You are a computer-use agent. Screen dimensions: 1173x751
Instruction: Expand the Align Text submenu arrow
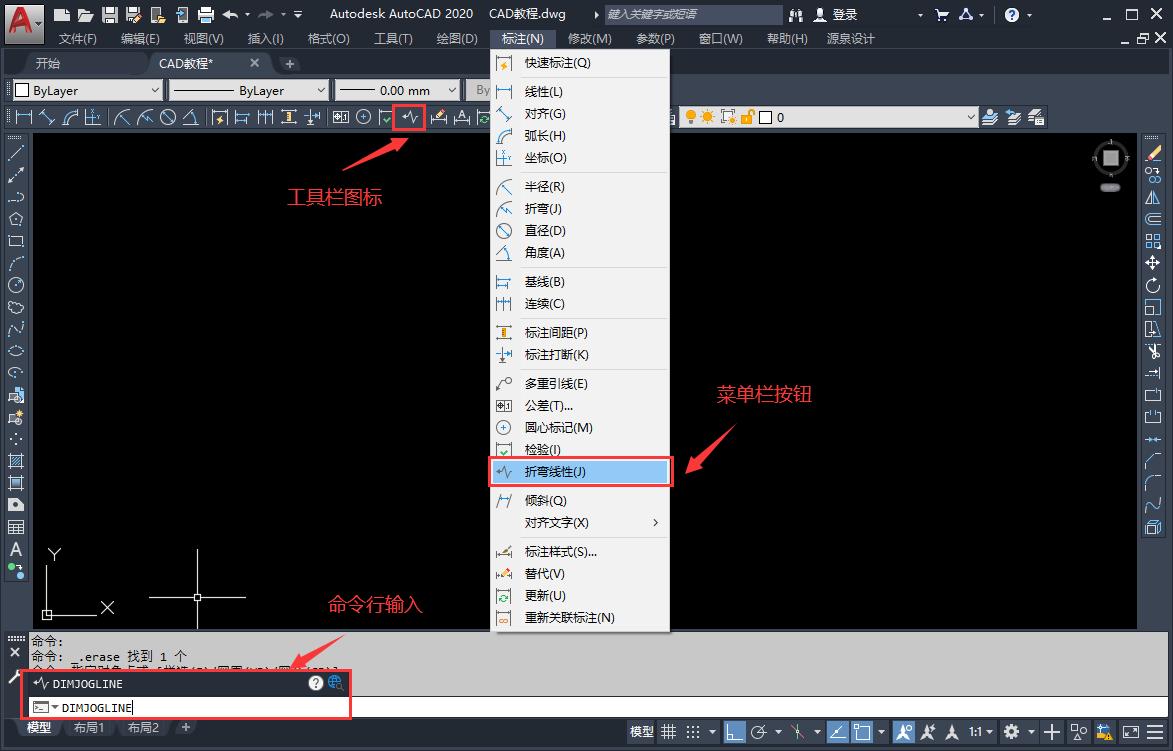[x=655, y=522]
